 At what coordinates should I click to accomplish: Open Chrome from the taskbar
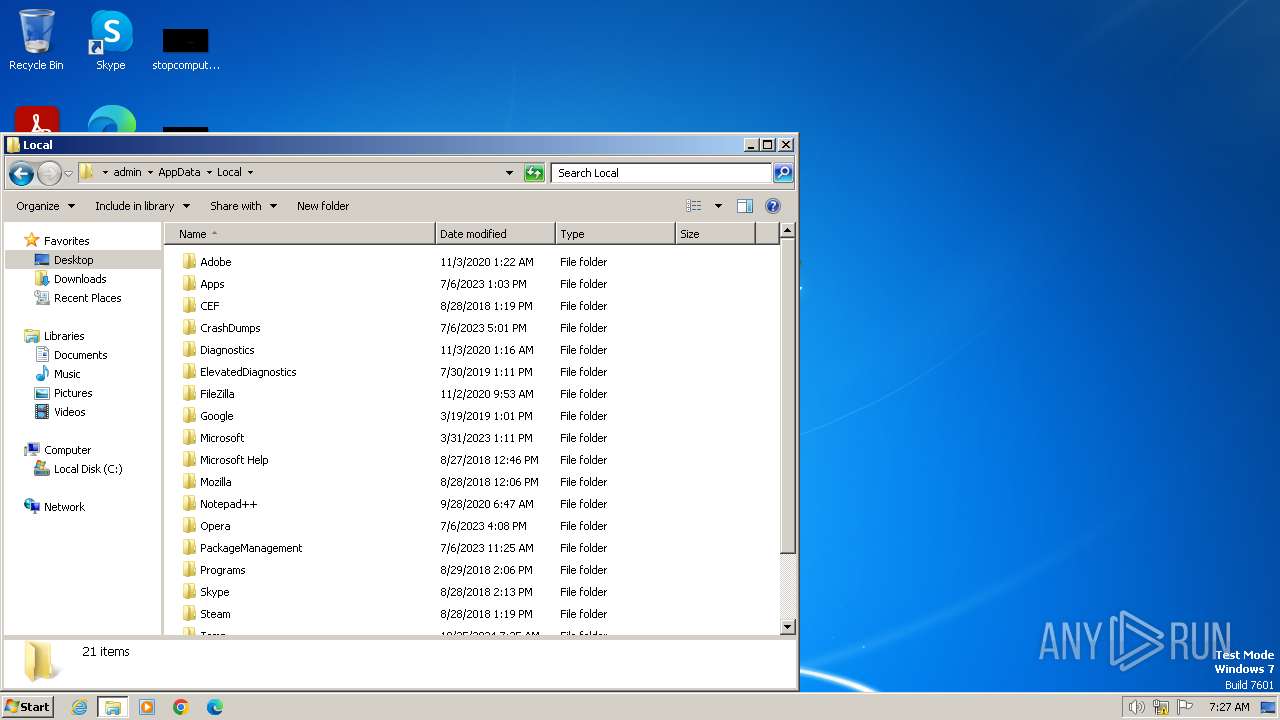[181, 707]
